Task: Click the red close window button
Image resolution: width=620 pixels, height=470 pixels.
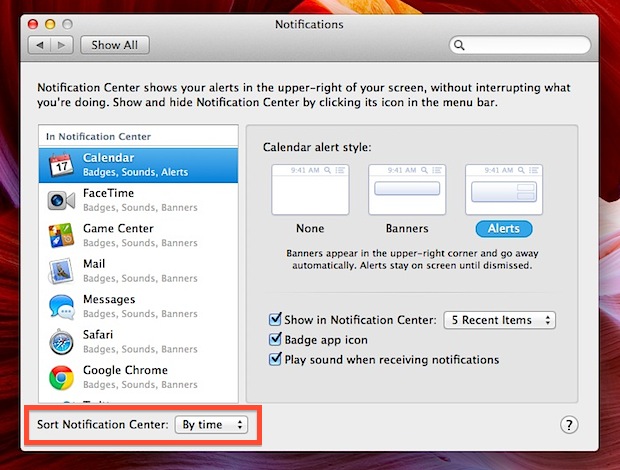Action: pos(33,24)
